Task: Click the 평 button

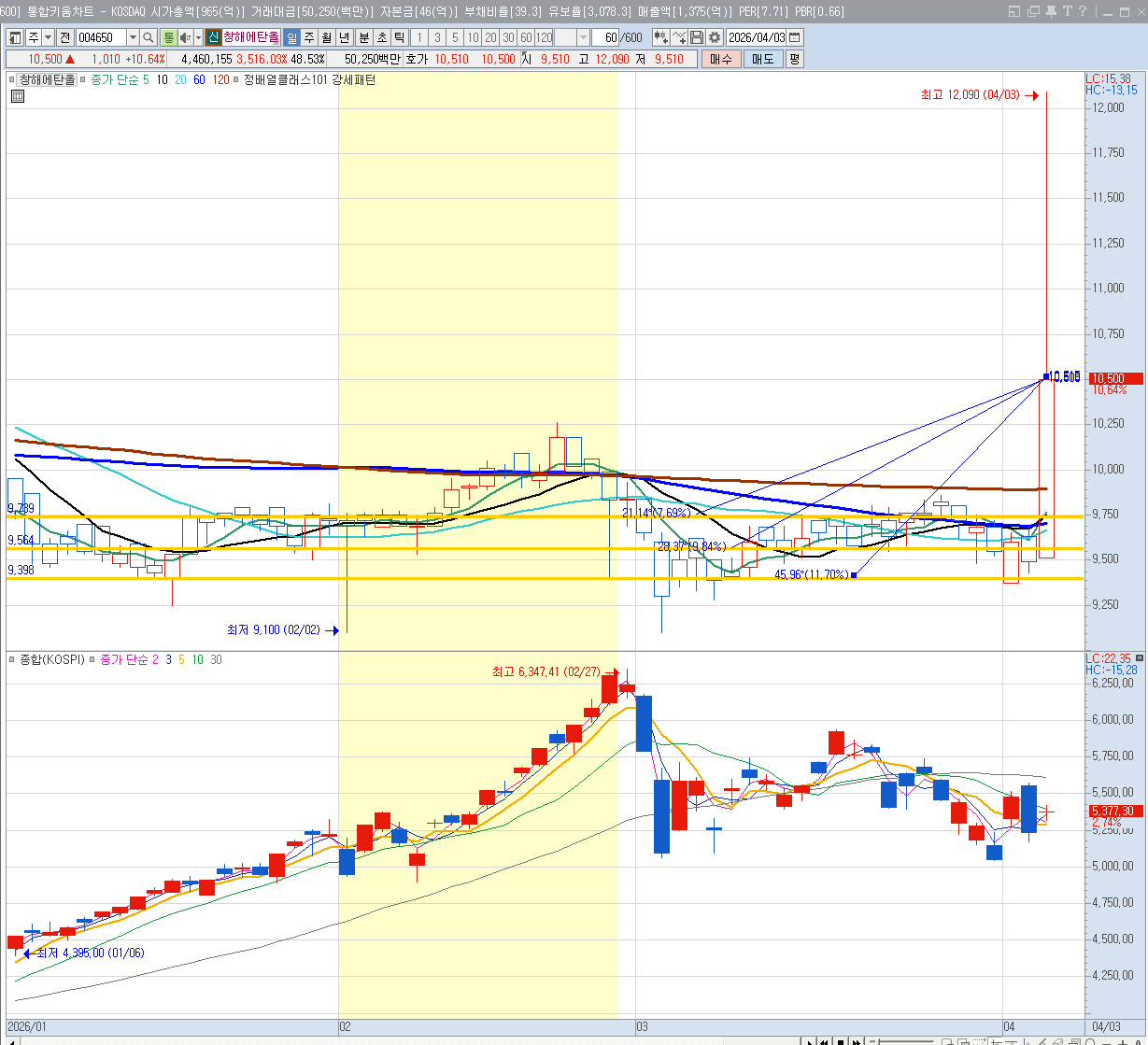Action: pyautogui.click(x=794, y=59)
